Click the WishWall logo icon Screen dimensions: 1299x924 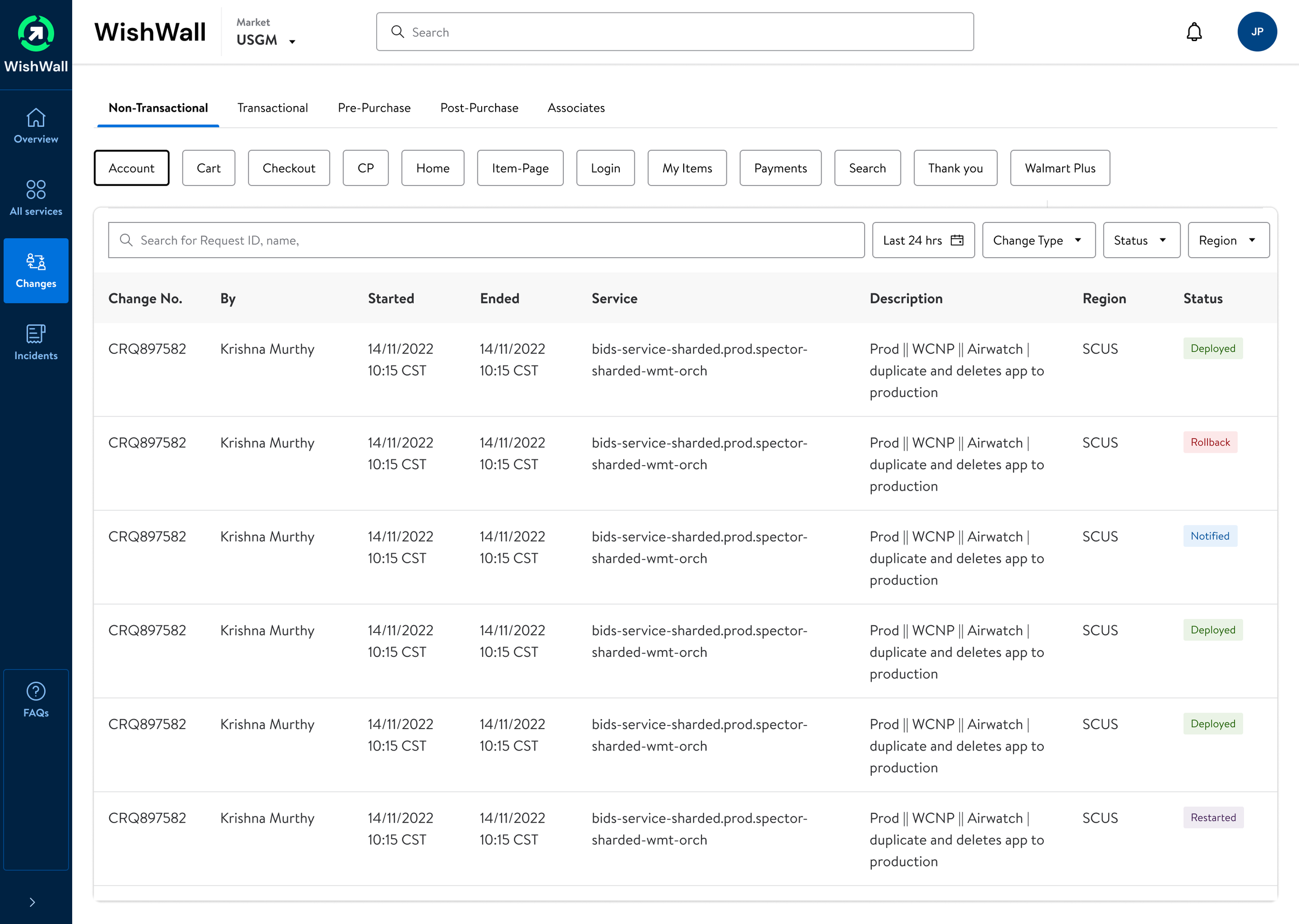click(36, 33)
